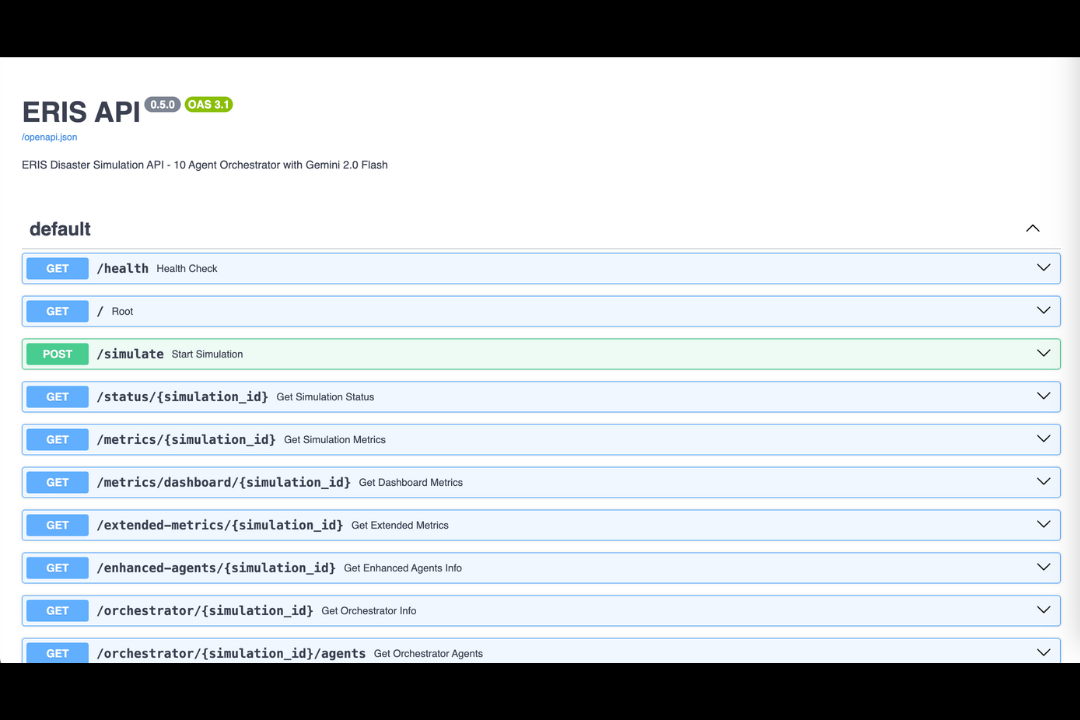
Task: Click the Get Enhanced Agents Info summary
Action: point(403,568)
